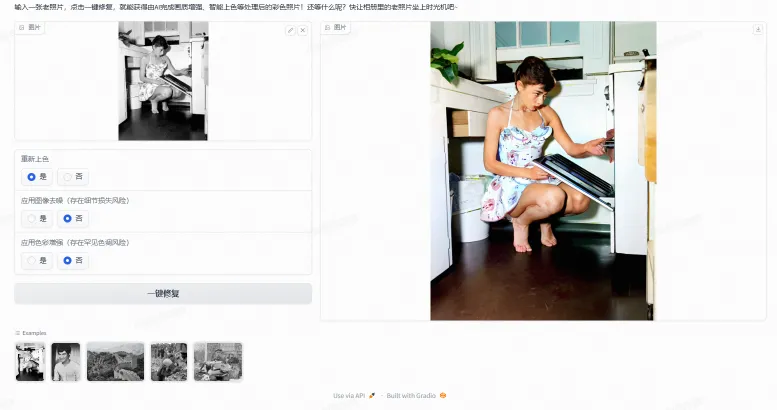Select 否 for 重新上色
The height and width of the screenshot is (410, 777).
tap(73, 176)
